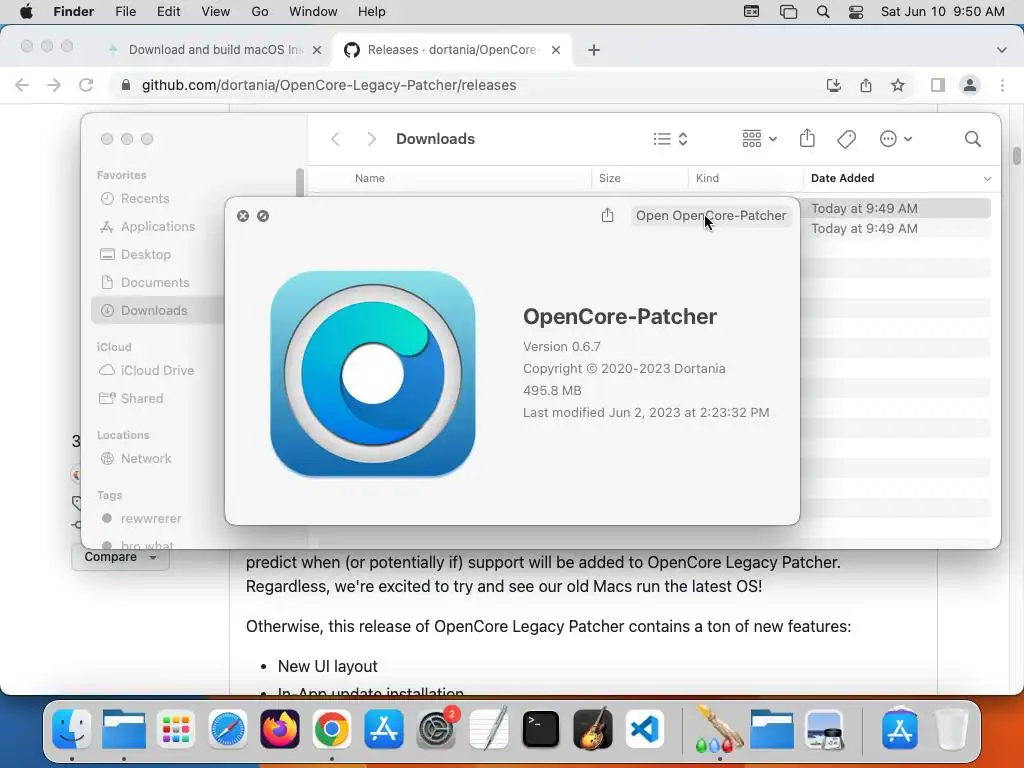Close the Quick Look preview panel
Viewport: 1024px width, 768px height.
pyautogui.click(x=243, y=216)
